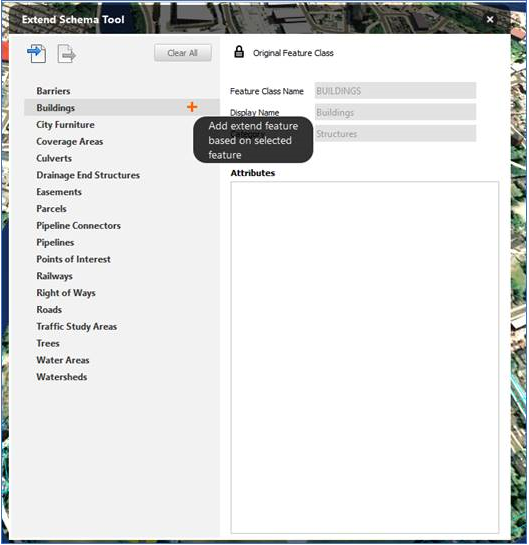Select Water Areas feature class
The height and width of the screenshot is (545, 529).
point(63,360)
